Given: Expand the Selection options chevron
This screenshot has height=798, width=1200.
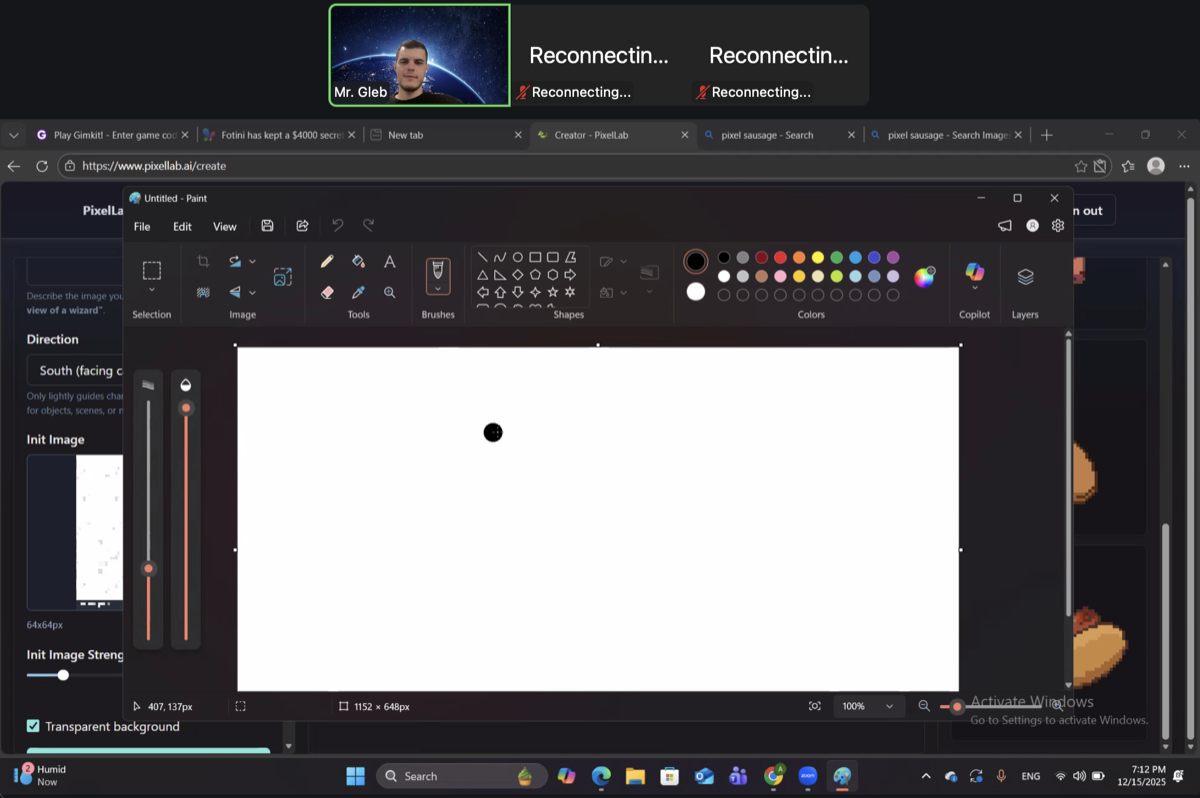Looking at the screenshot, I should pos(152,291).
